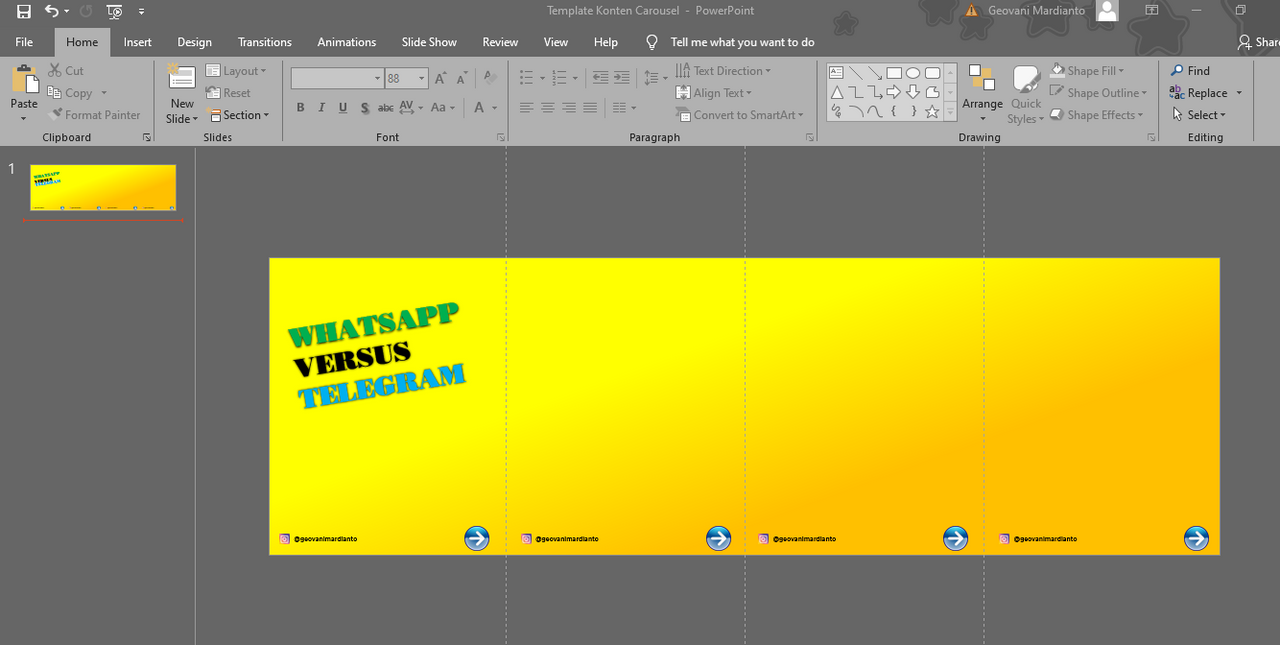Click the Copy button

[x=70, y=93]
